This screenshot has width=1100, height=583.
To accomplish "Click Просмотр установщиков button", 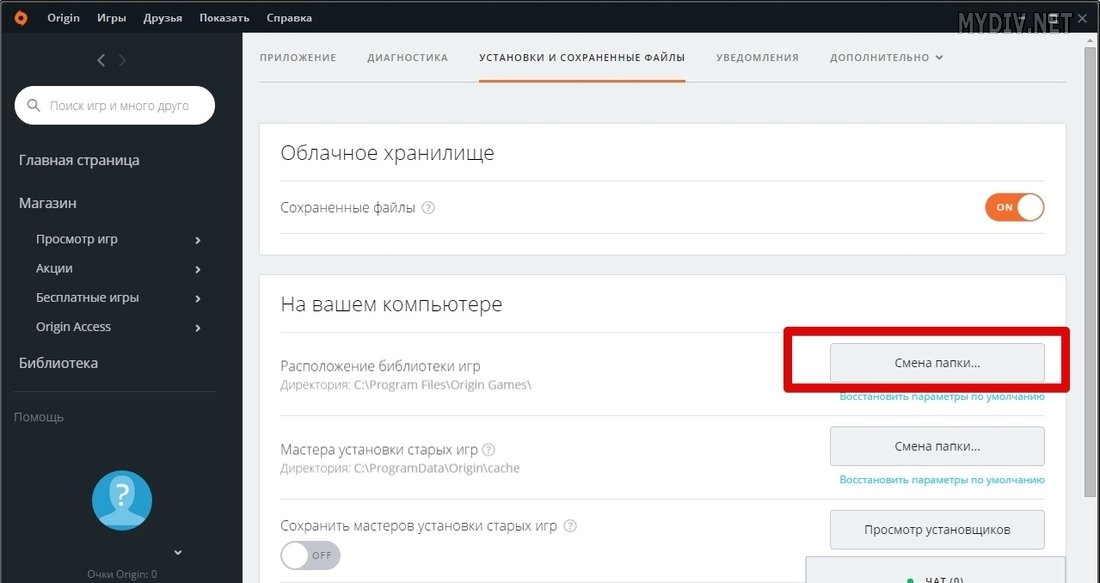I will tap(937, 530).
